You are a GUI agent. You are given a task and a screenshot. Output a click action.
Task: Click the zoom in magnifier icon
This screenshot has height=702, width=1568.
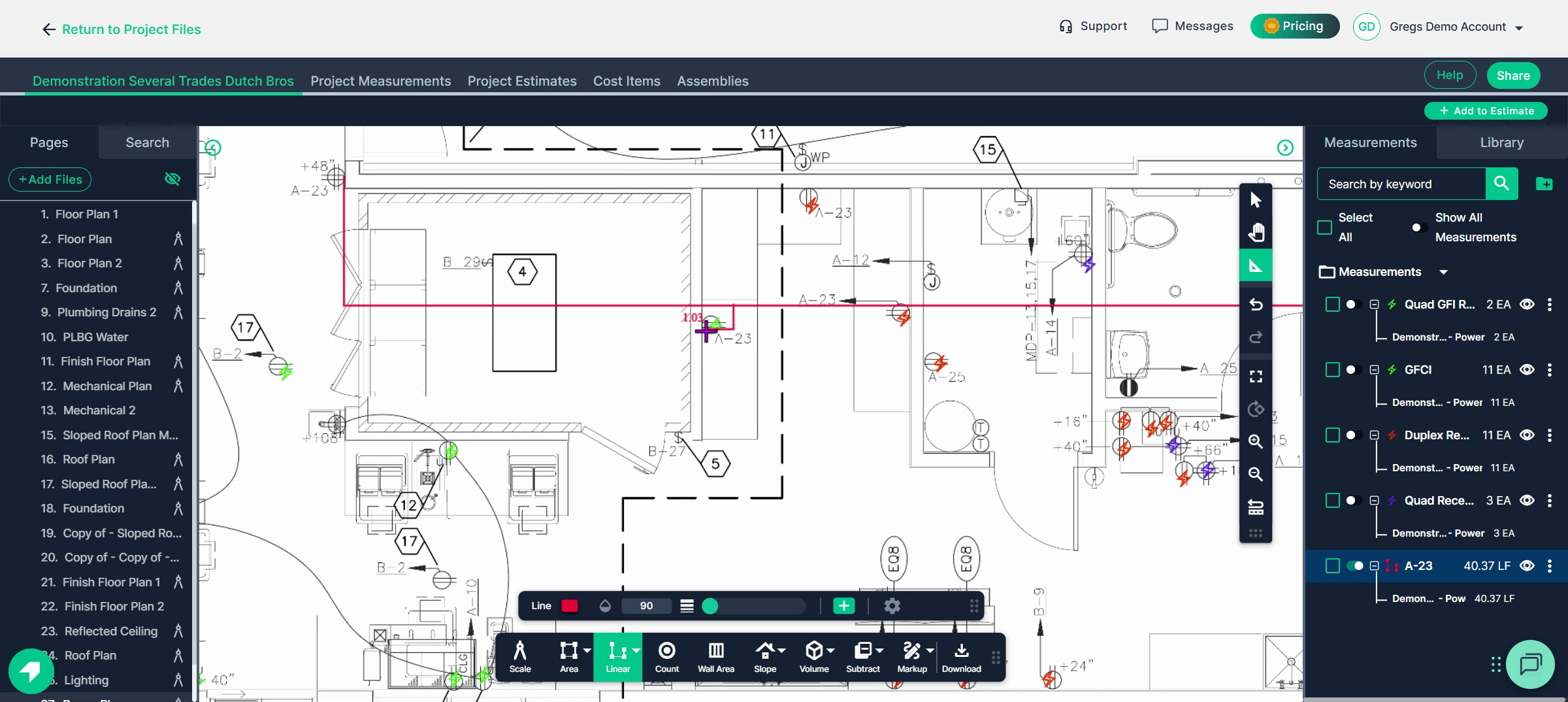[1256, 441]
